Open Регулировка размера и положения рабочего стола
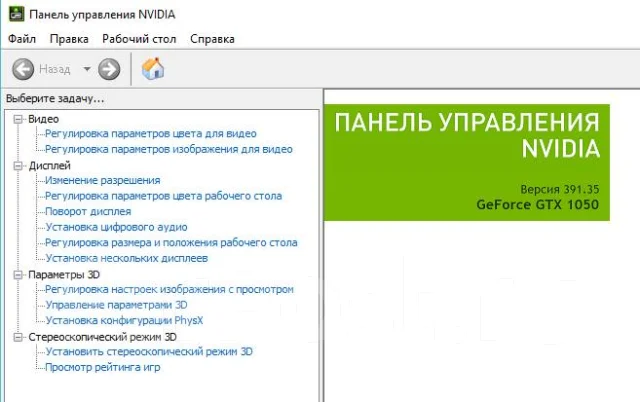This screenshot has width=640, height=402. click(x=171, y=242)
